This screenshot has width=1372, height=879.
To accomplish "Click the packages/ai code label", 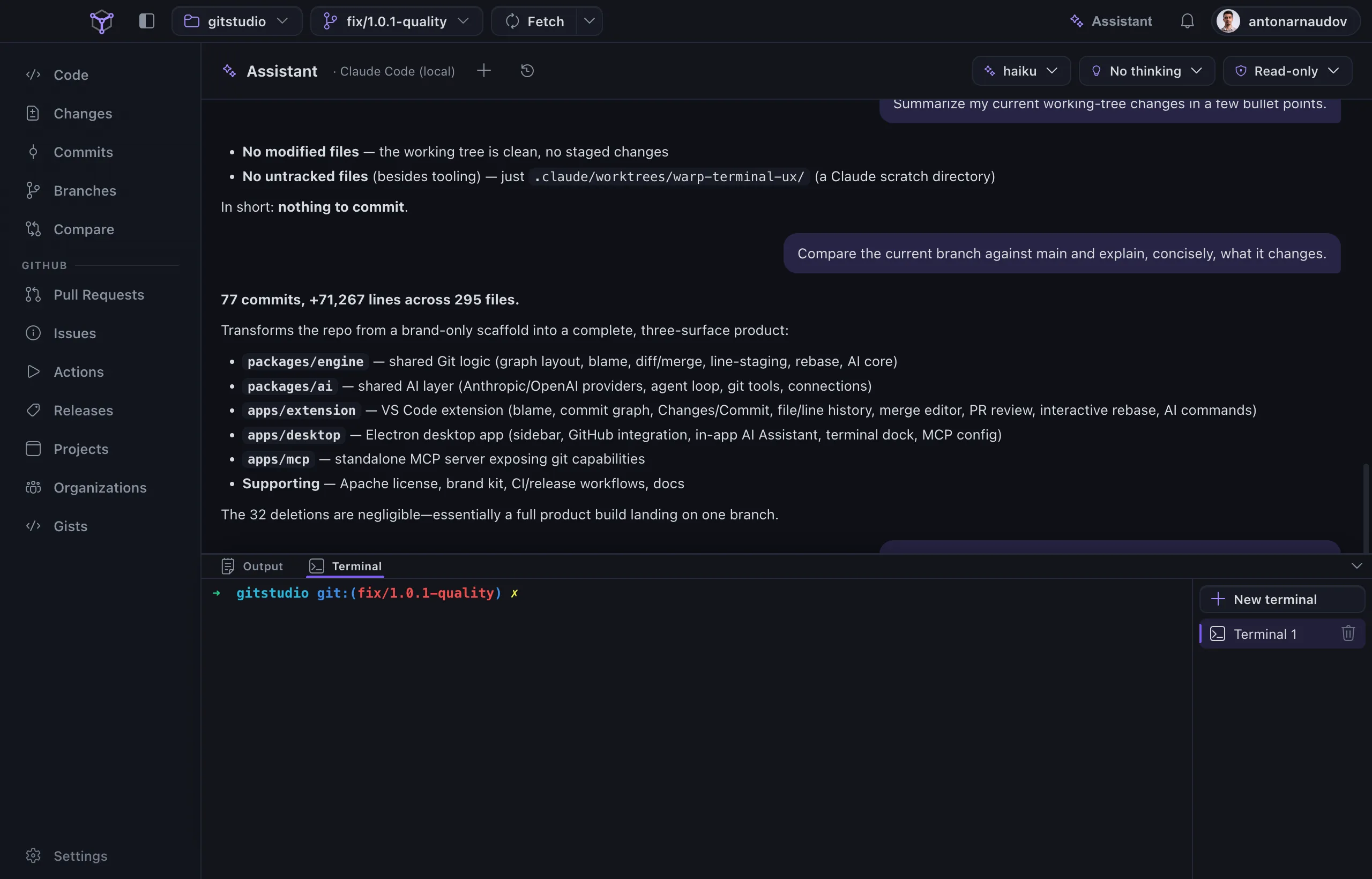I will pos(290,386).
